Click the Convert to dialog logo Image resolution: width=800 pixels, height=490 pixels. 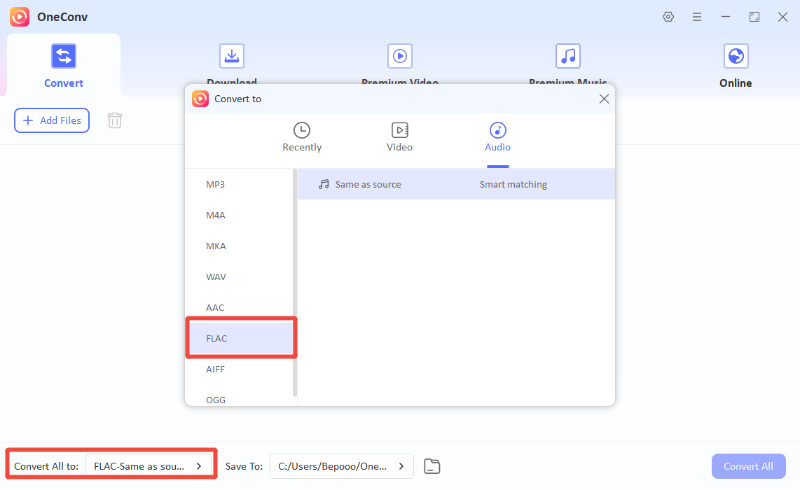201,99
